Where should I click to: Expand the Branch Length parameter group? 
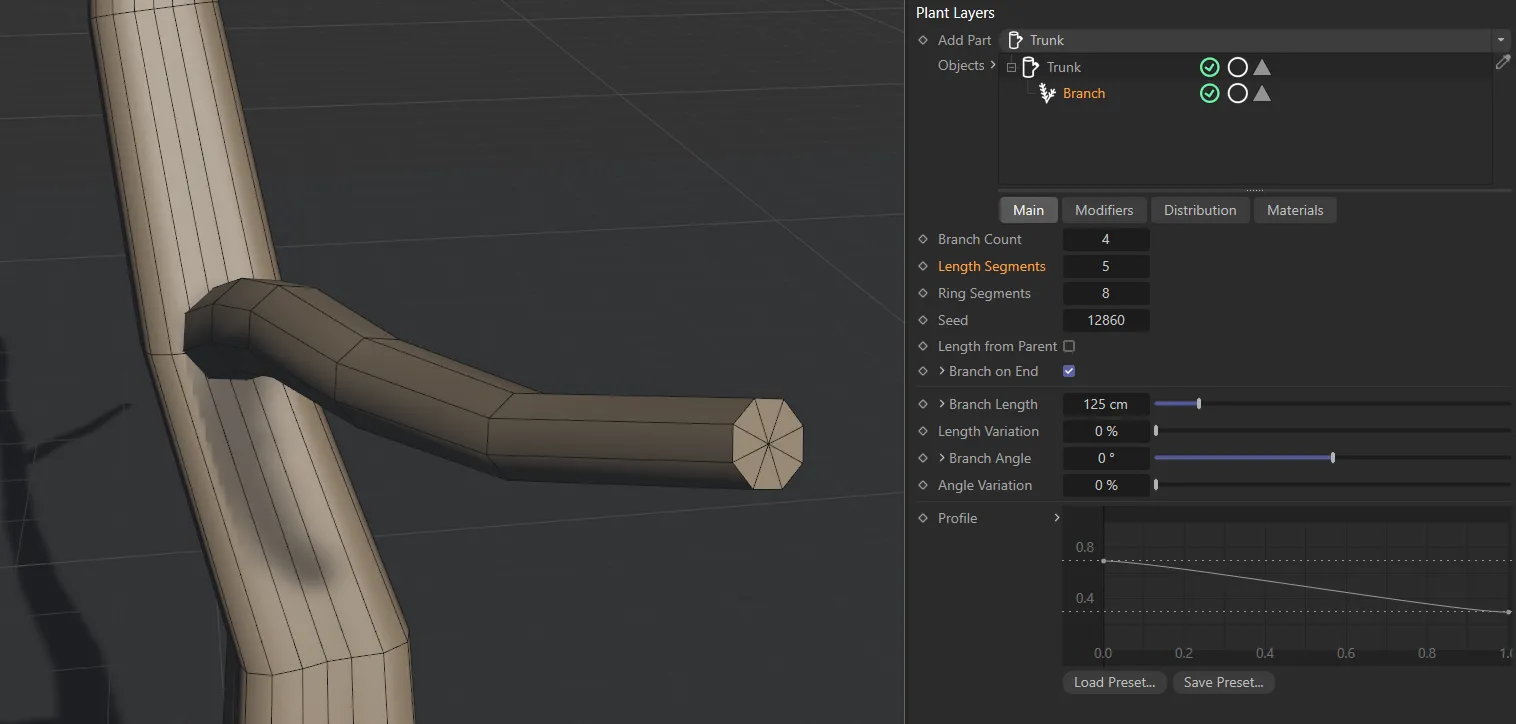[x=942, y=404]
